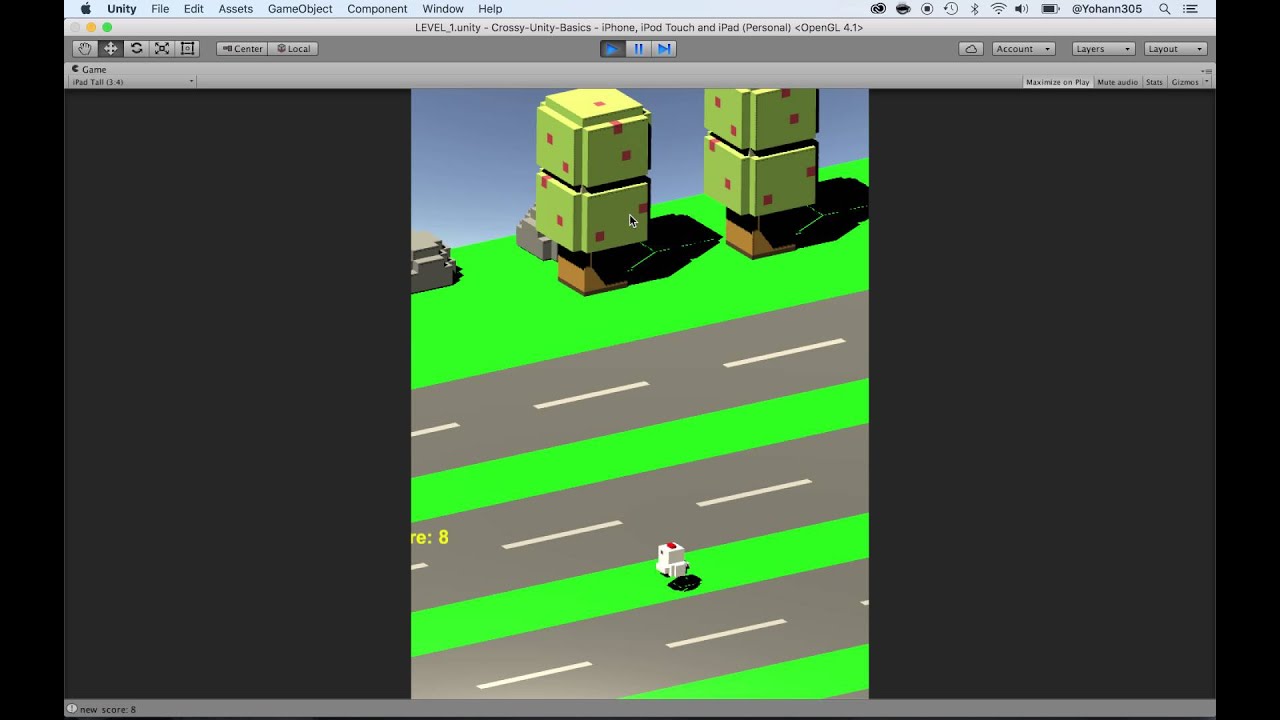Open the GameObject menu
1280x720 pixels.
click(300, 9)
